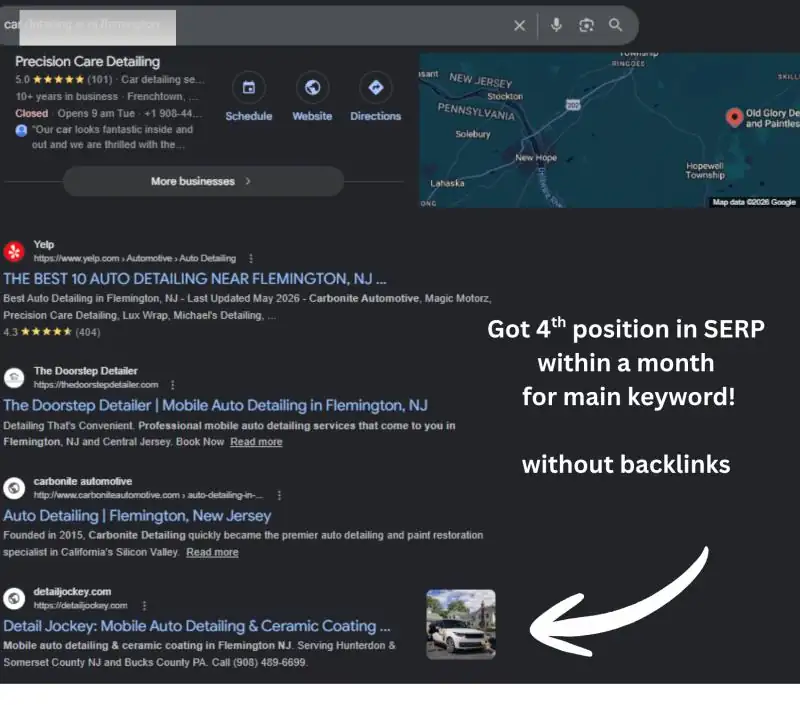Click the Yelp 4.3 rating (404) text
The width and height of the screenshot is (800, 705).
pyautogui.click(x=52, y=333)
